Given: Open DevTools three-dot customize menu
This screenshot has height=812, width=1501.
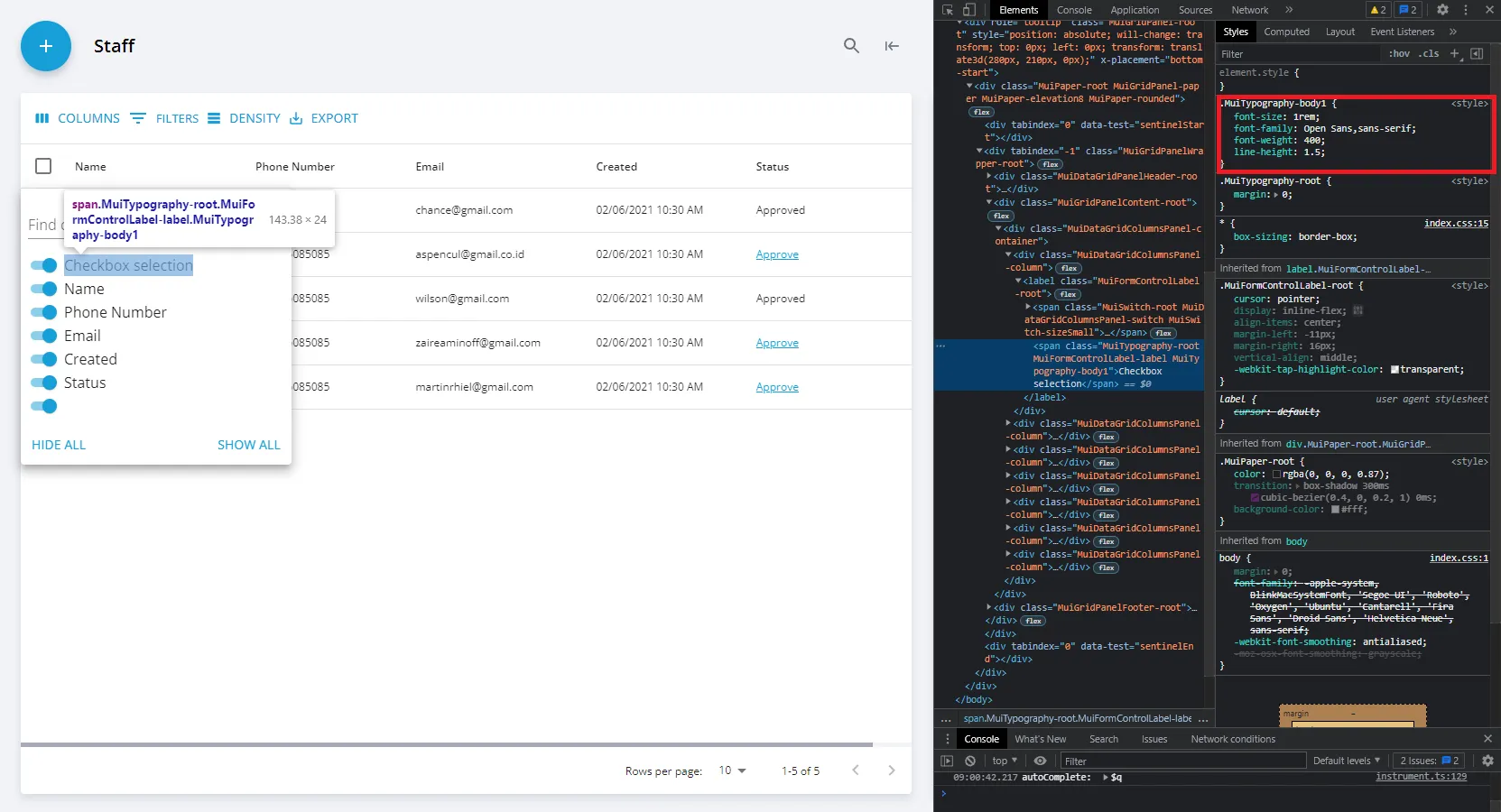Looking at the screenshot, I should [x=1465, y=10].
